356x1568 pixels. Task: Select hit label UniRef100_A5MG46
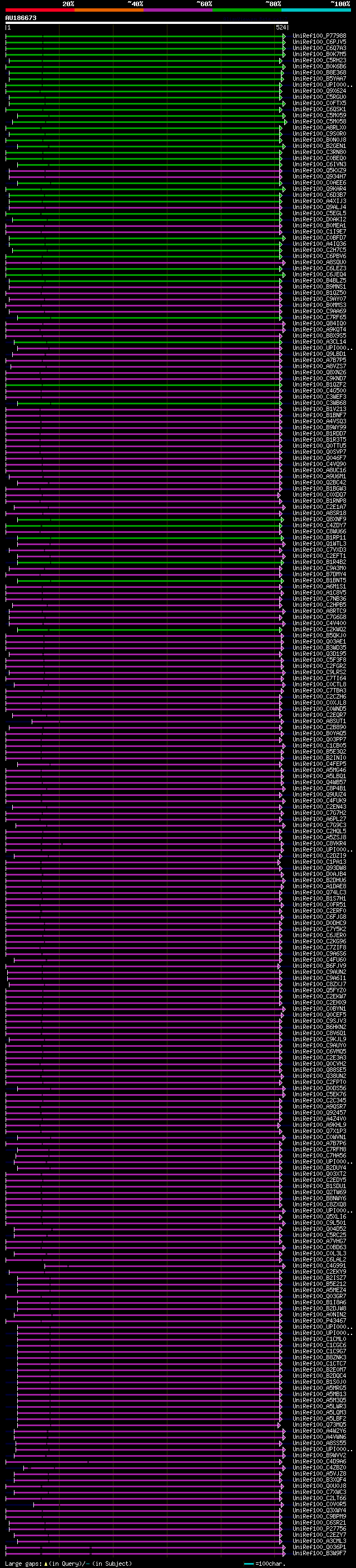click(x=319, y=769)
